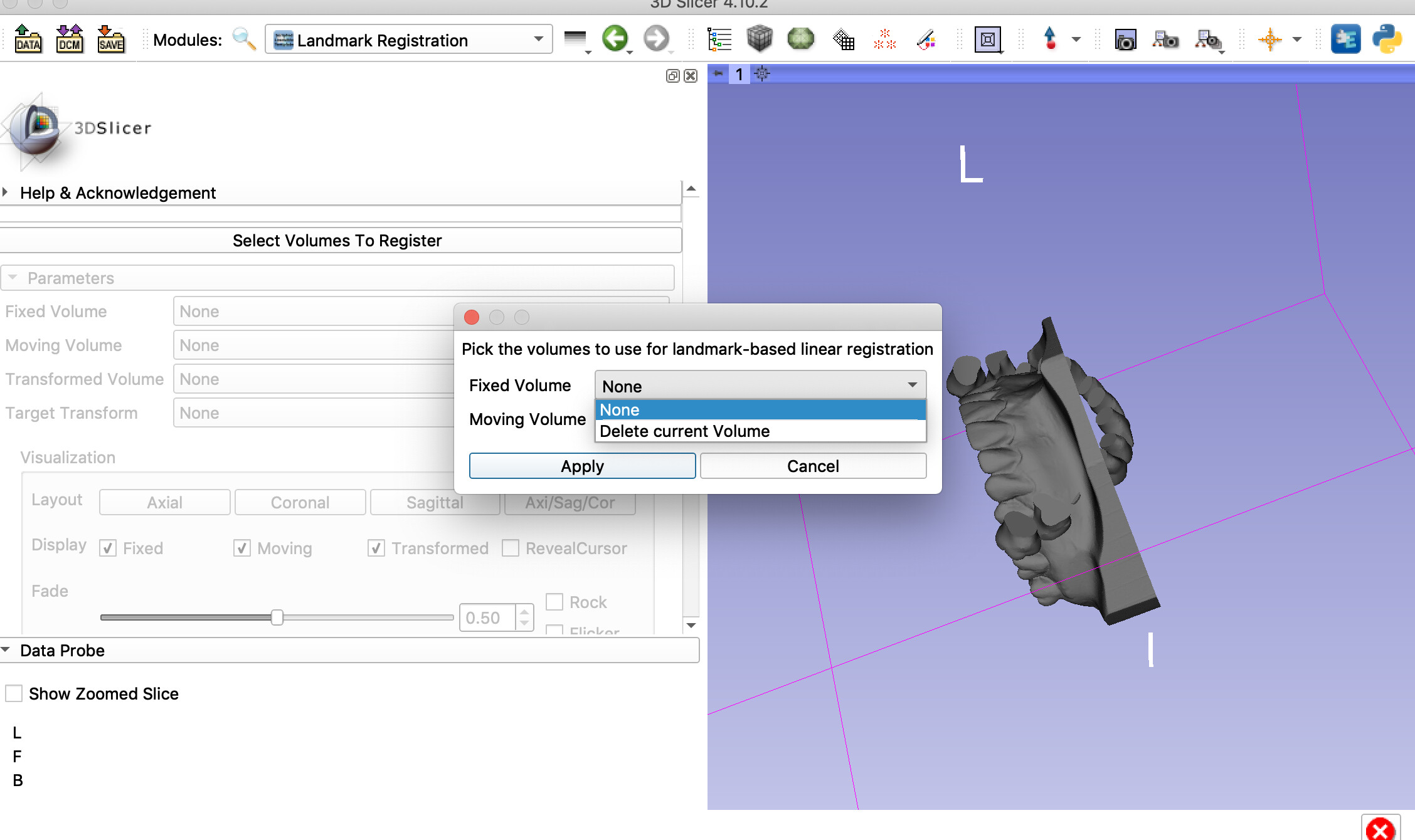
Task: Click the Apply button in dialog
Action: [x=582, y=466]
